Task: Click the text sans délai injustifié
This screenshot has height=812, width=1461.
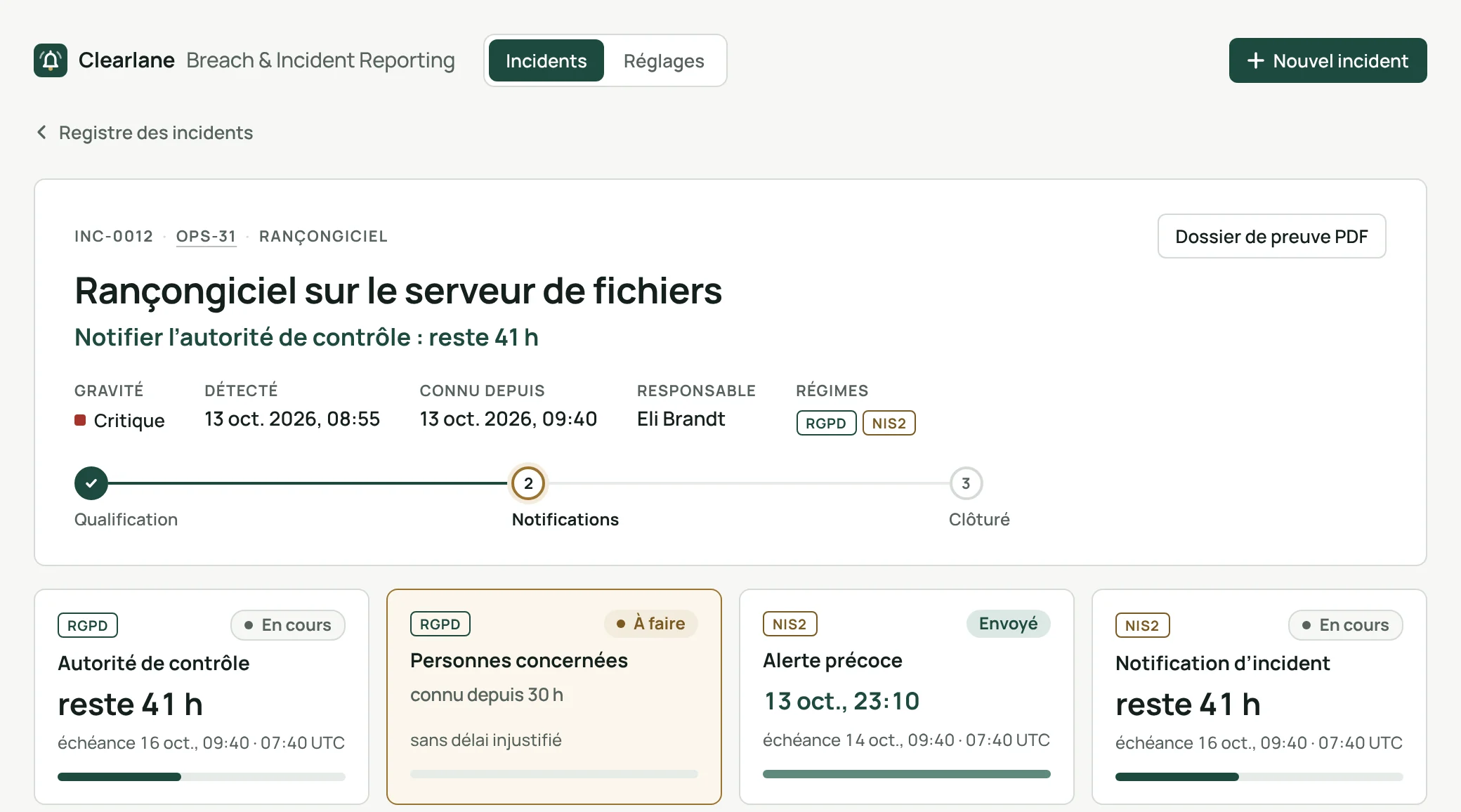Action: (486, 740)
